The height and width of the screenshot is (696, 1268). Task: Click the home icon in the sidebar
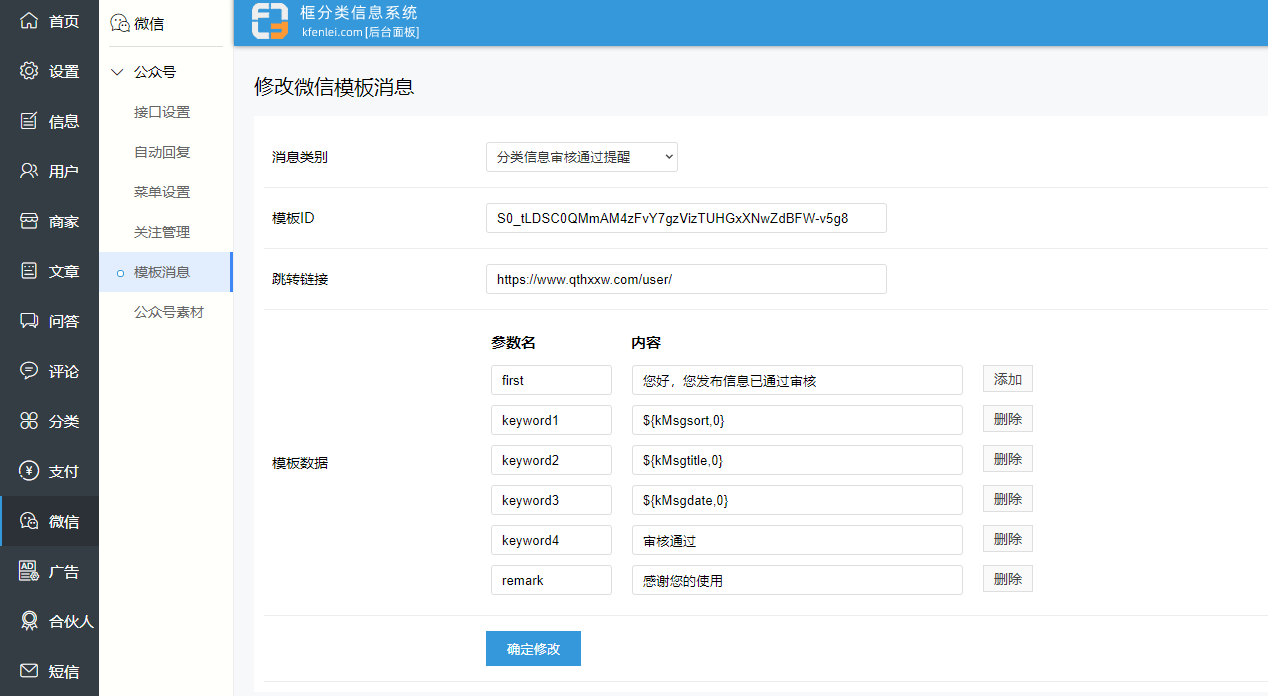pos(29,21)
